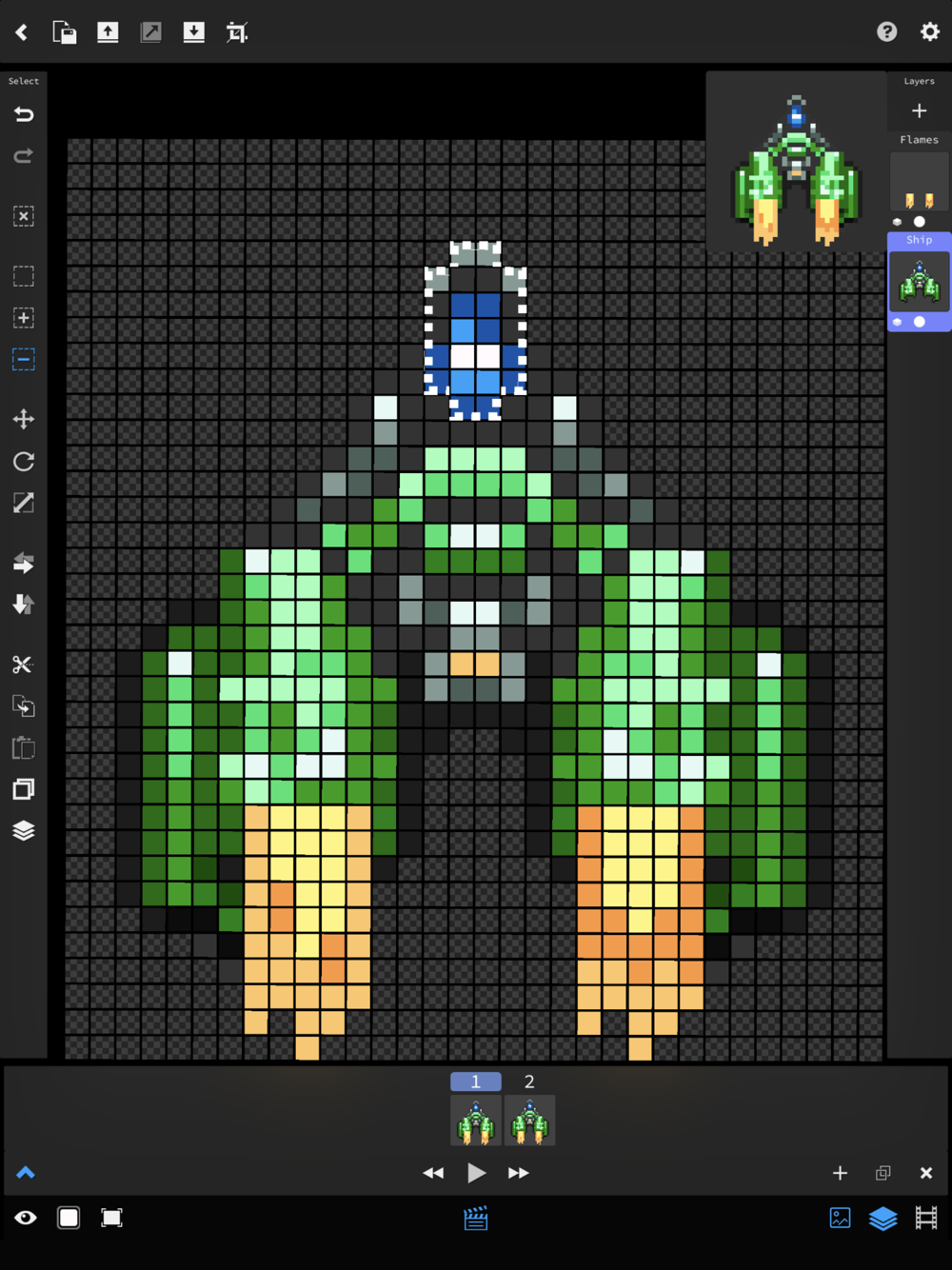Fit canvas to screen
The width and height of the screenshot is (952, 1270).
coord(111,1218)
